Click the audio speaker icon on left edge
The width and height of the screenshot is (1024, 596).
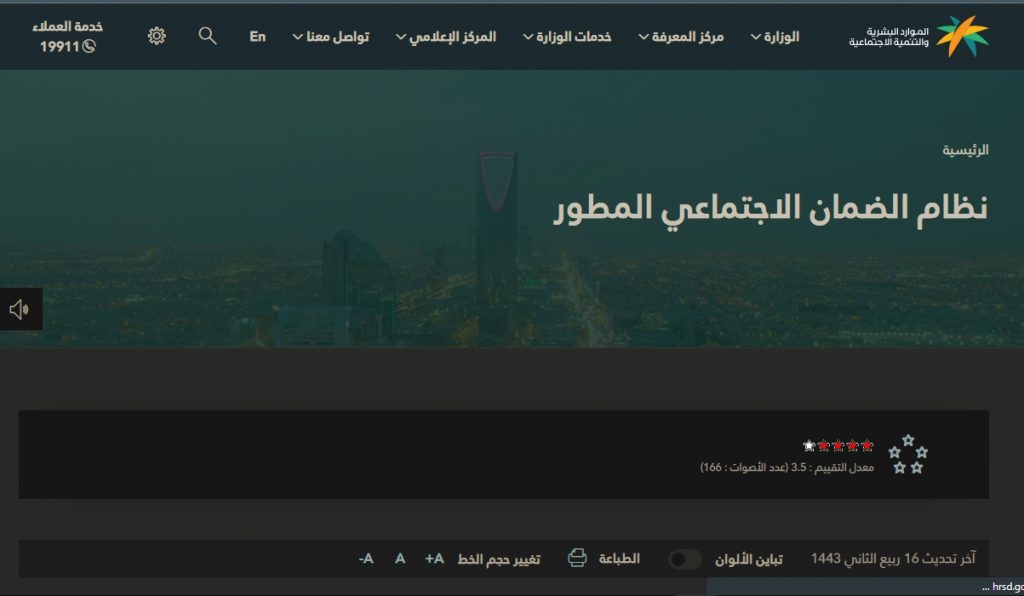20,309
